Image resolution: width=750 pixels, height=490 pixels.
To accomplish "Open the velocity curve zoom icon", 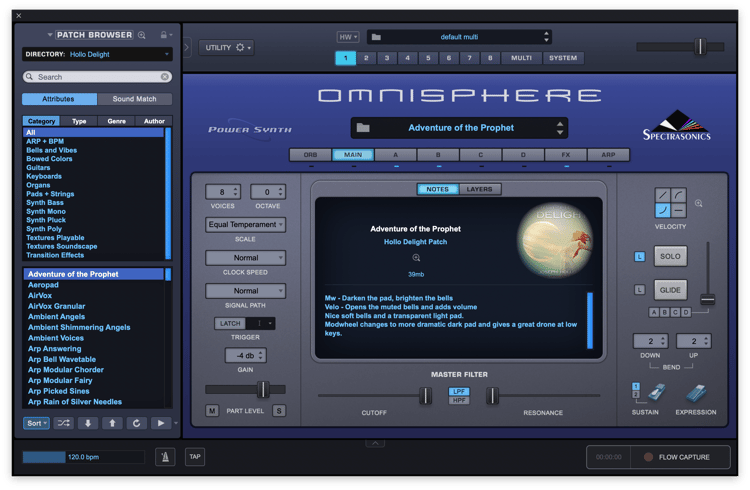I will [698, 203].
